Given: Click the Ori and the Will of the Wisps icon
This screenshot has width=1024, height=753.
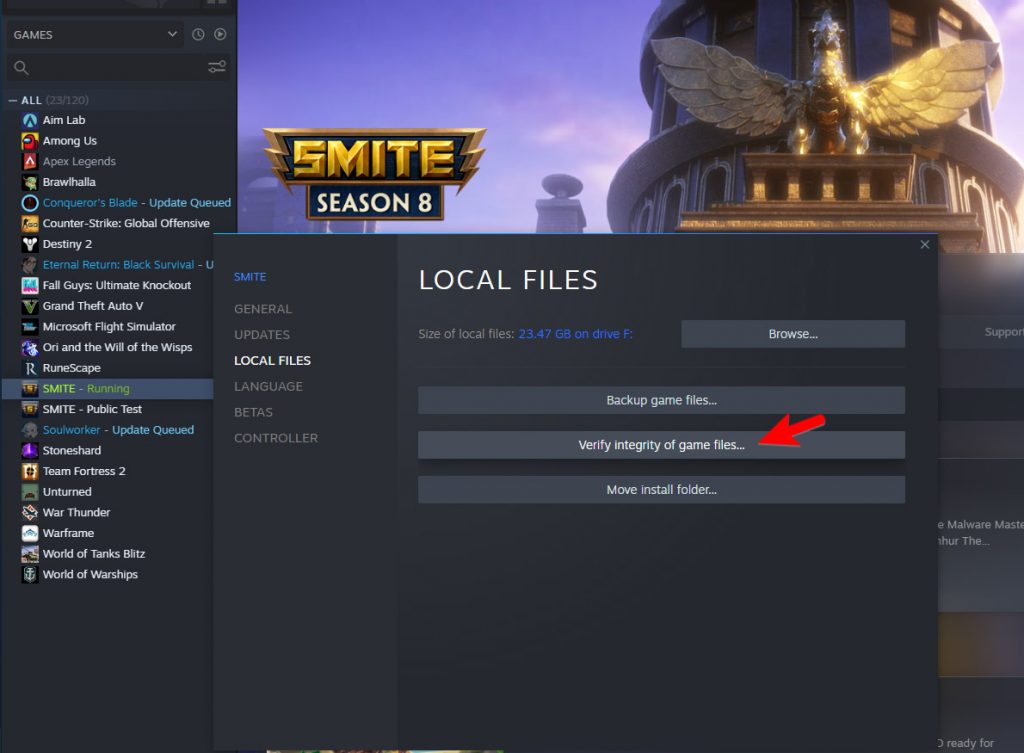Looking at the screenshot, I should click(x=29, y=347).
